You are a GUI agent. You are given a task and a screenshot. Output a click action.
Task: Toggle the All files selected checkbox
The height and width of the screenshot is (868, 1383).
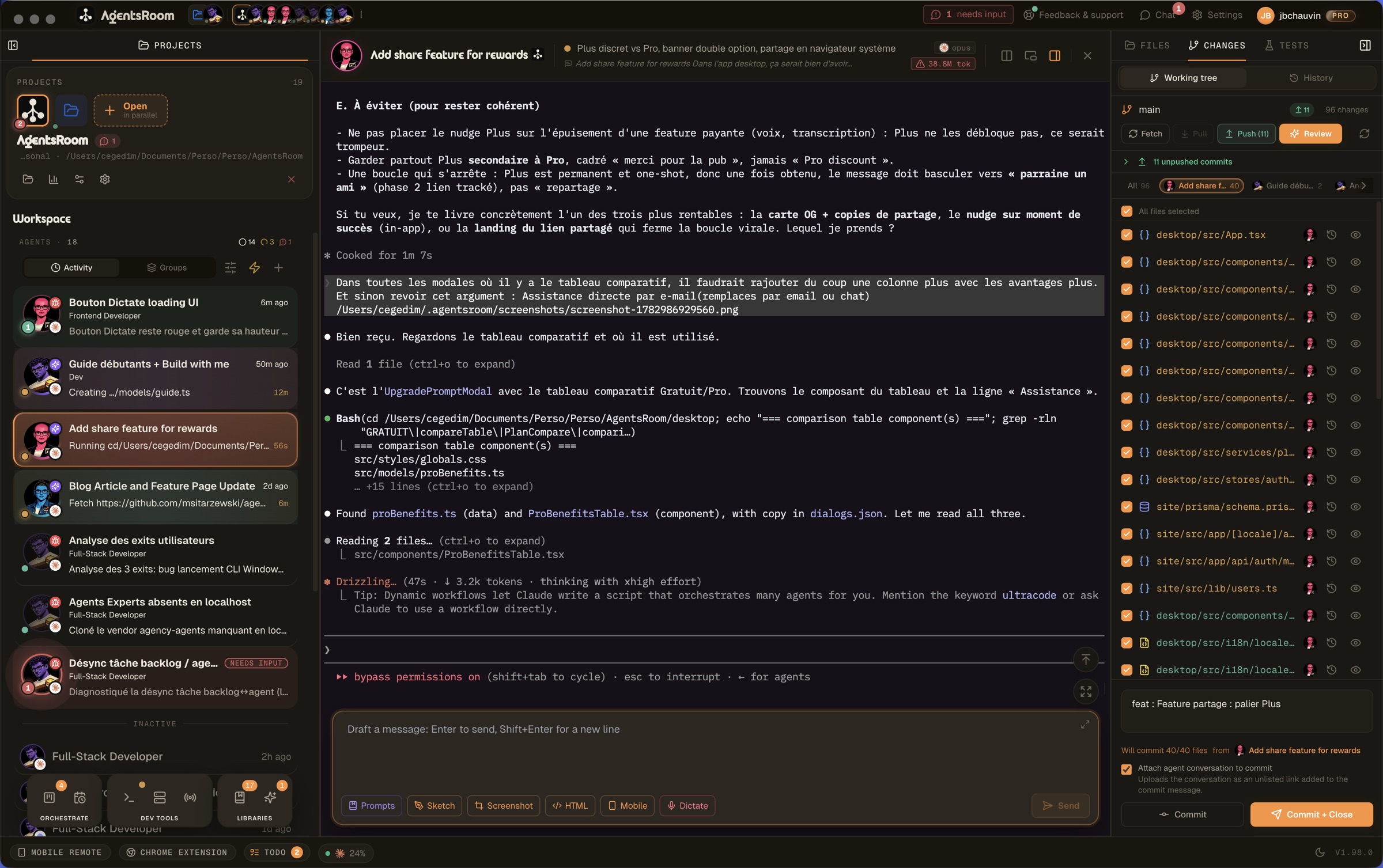point(1127,211)
